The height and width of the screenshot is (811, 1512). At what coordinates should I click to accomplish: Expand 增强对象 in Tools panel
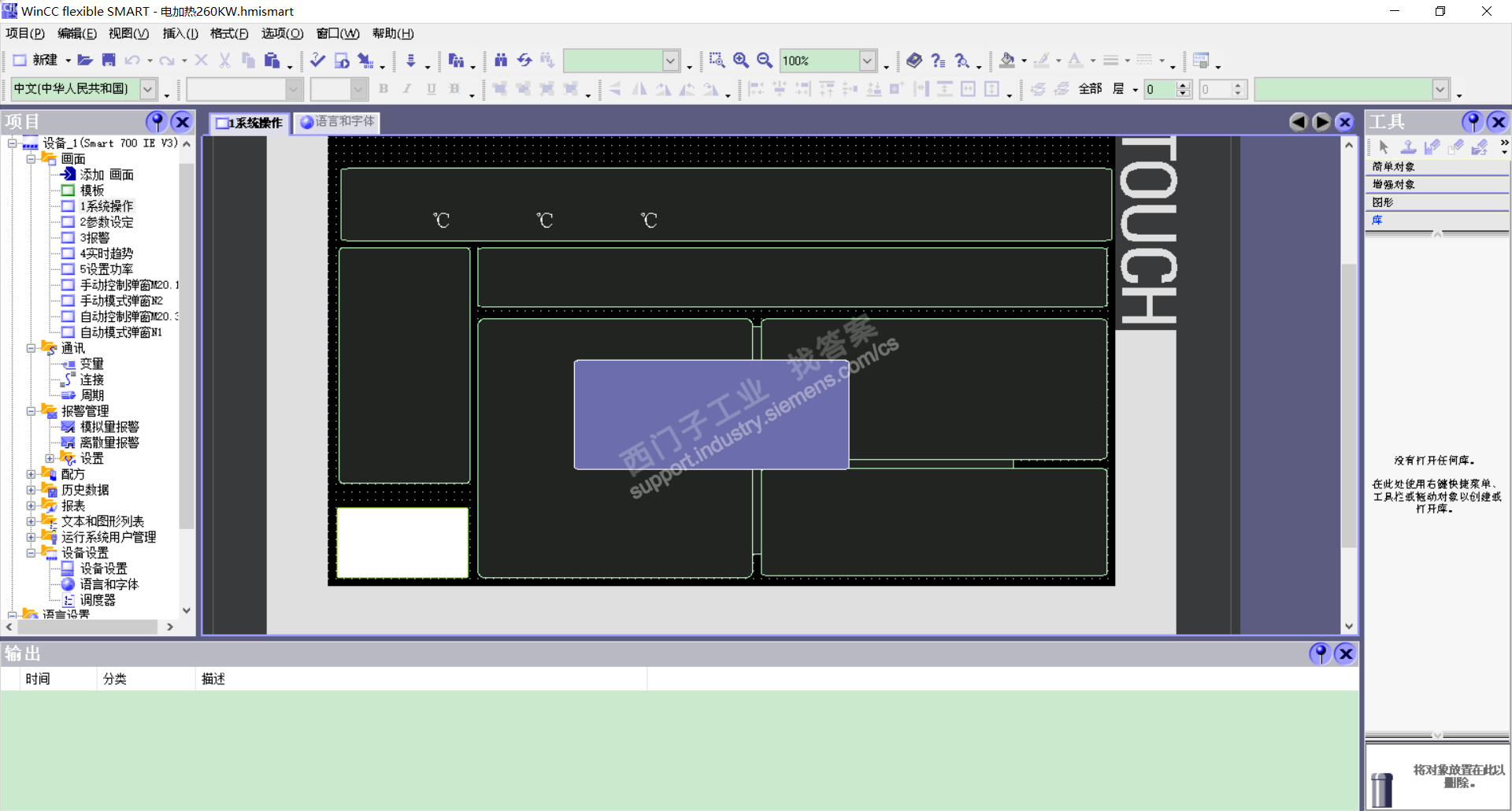coord(1436,184)
